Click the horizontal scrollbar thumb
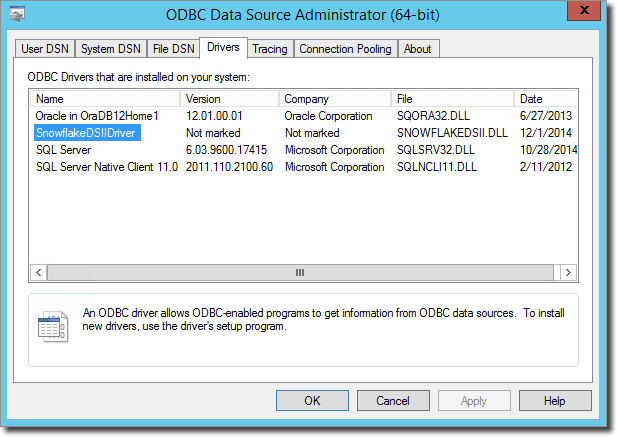The width and height of the screenshot is (617, 437). point(300,272)
